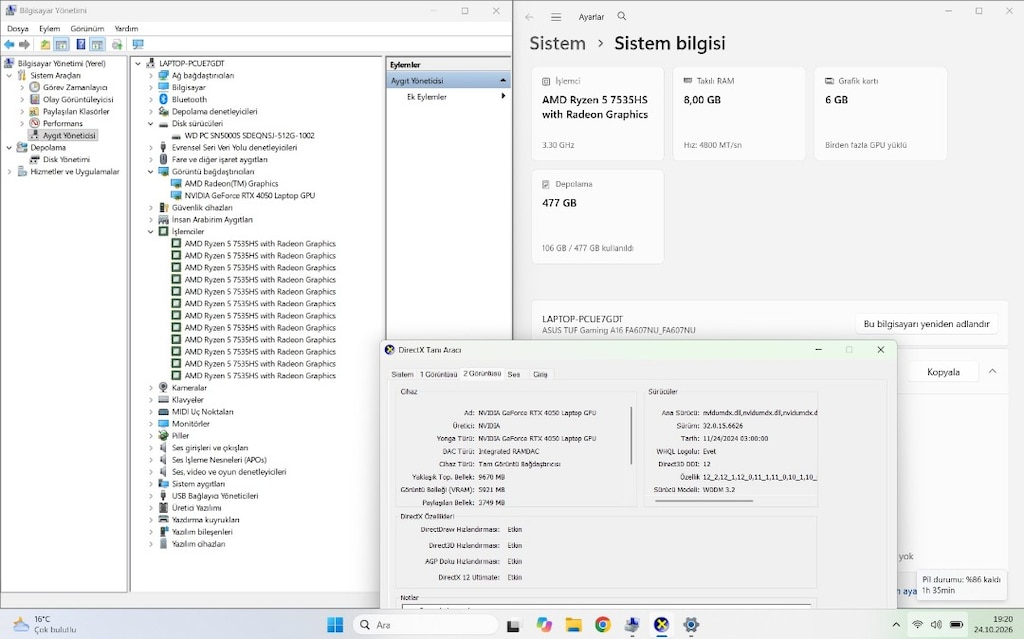Expand Güvenlik cihazları category

pos(151,208)
